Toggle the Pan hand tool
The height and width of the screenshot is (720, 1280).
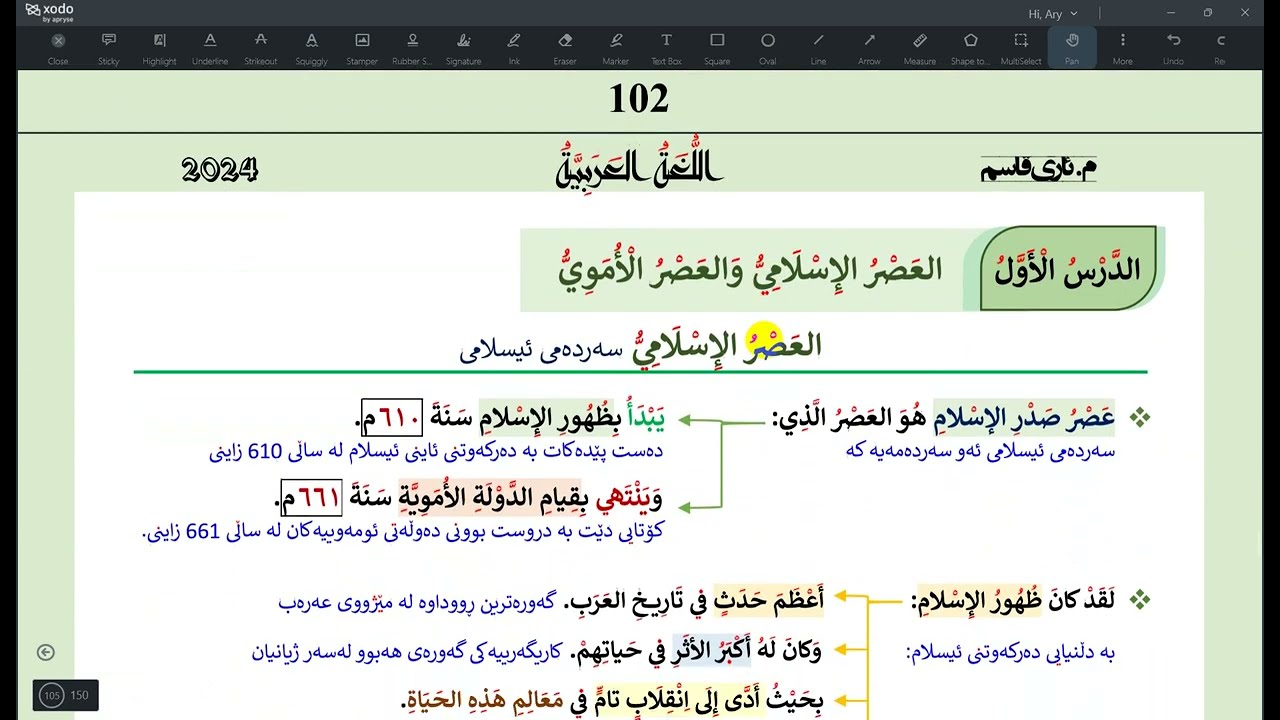point(1072,47)
